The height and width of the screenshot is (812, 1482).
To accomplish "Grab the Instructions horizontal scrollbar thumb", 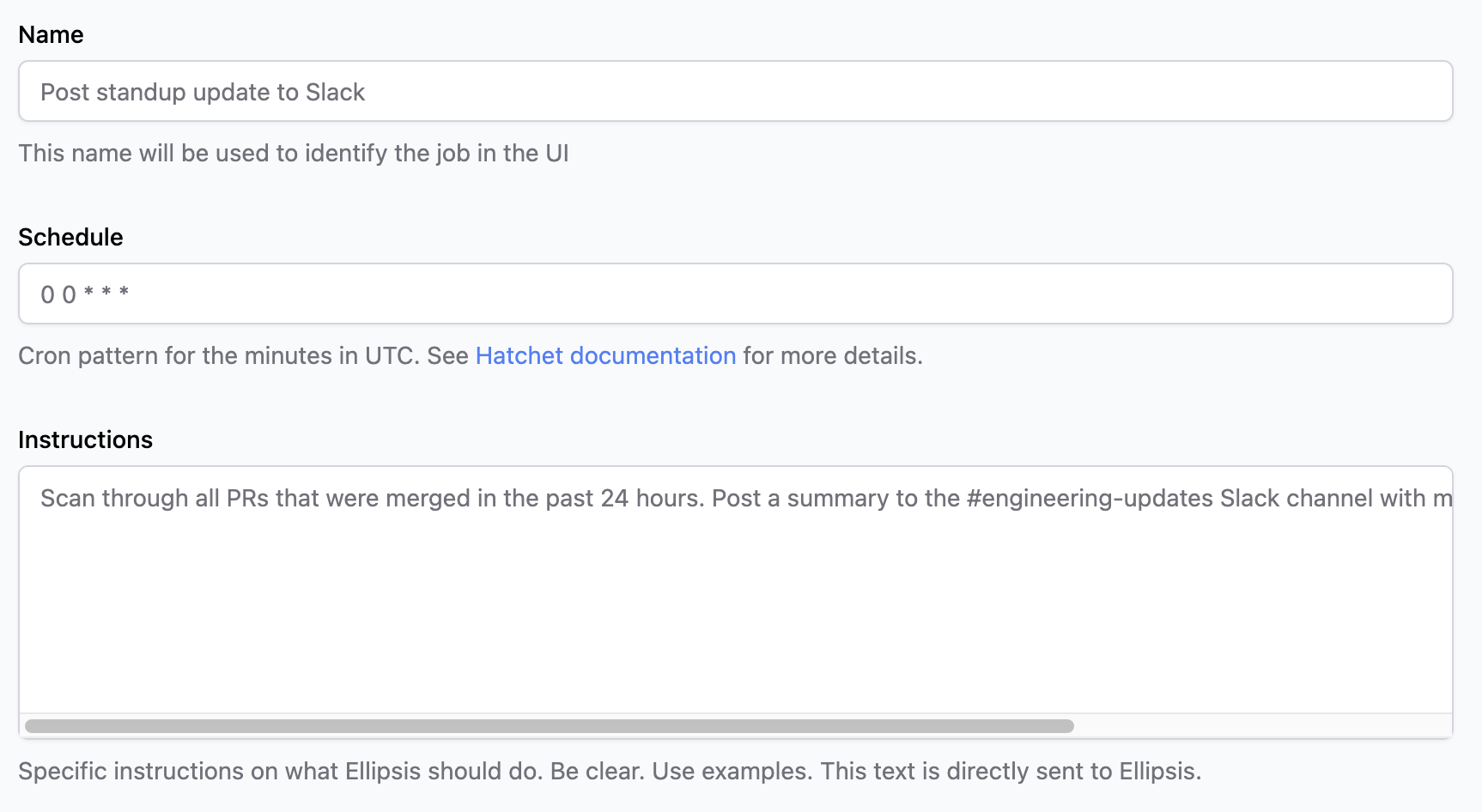I will [550, 726].
